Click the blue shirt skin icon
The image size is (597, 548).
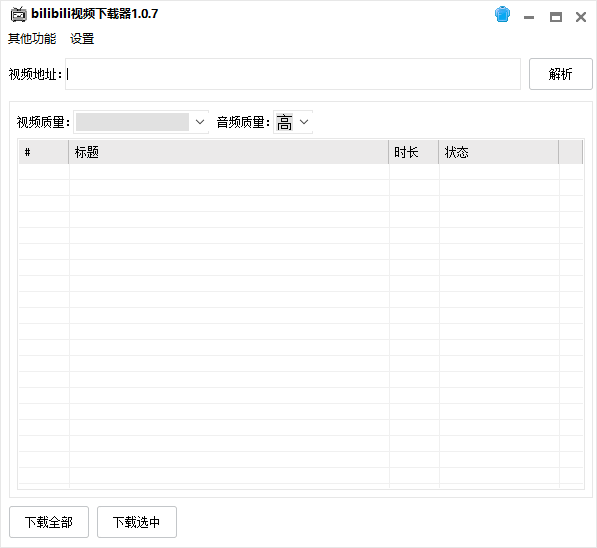coord(502,15)
